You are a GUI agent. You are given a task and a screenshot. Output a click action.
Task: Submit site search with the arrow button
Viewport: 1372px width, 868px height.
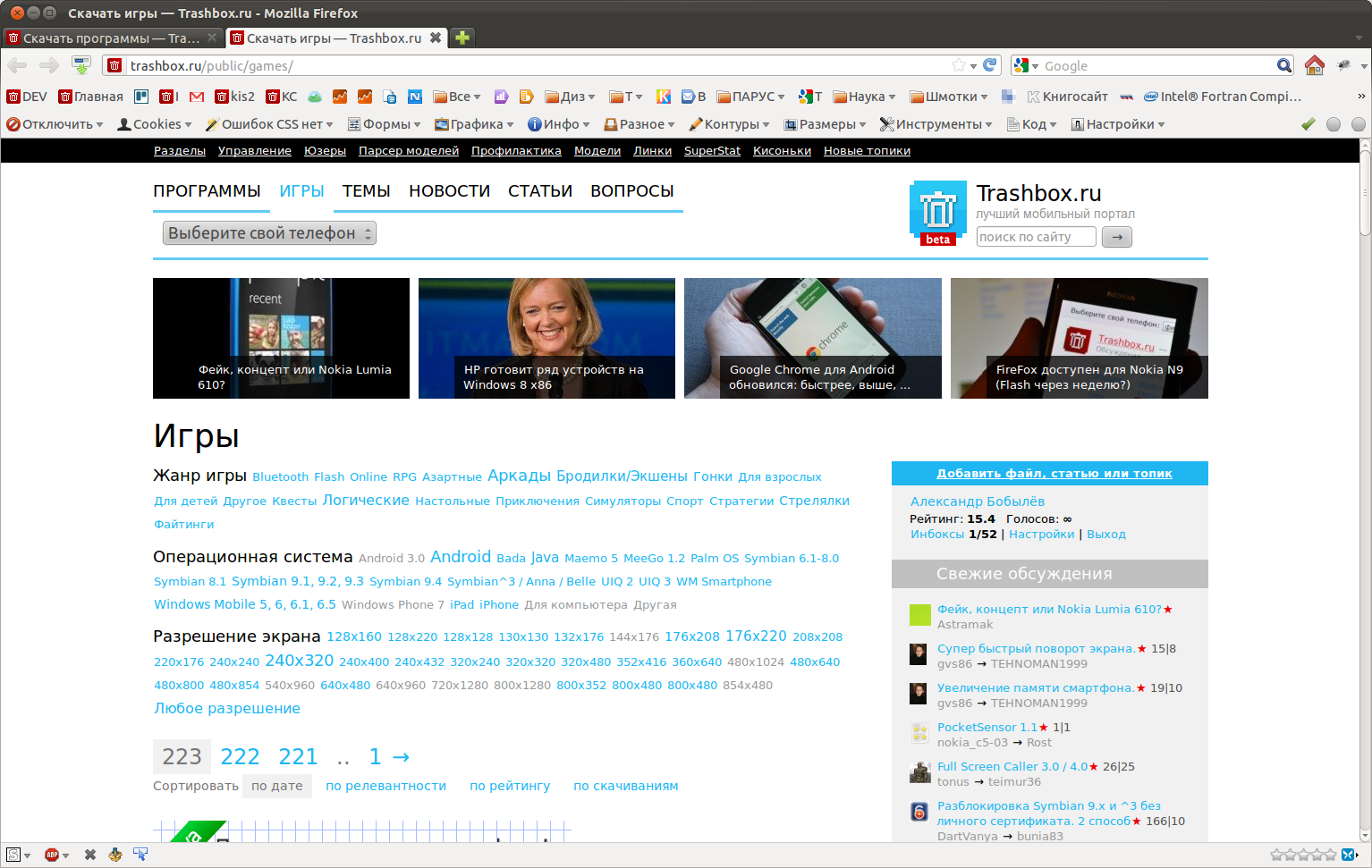click(1117, 237)
